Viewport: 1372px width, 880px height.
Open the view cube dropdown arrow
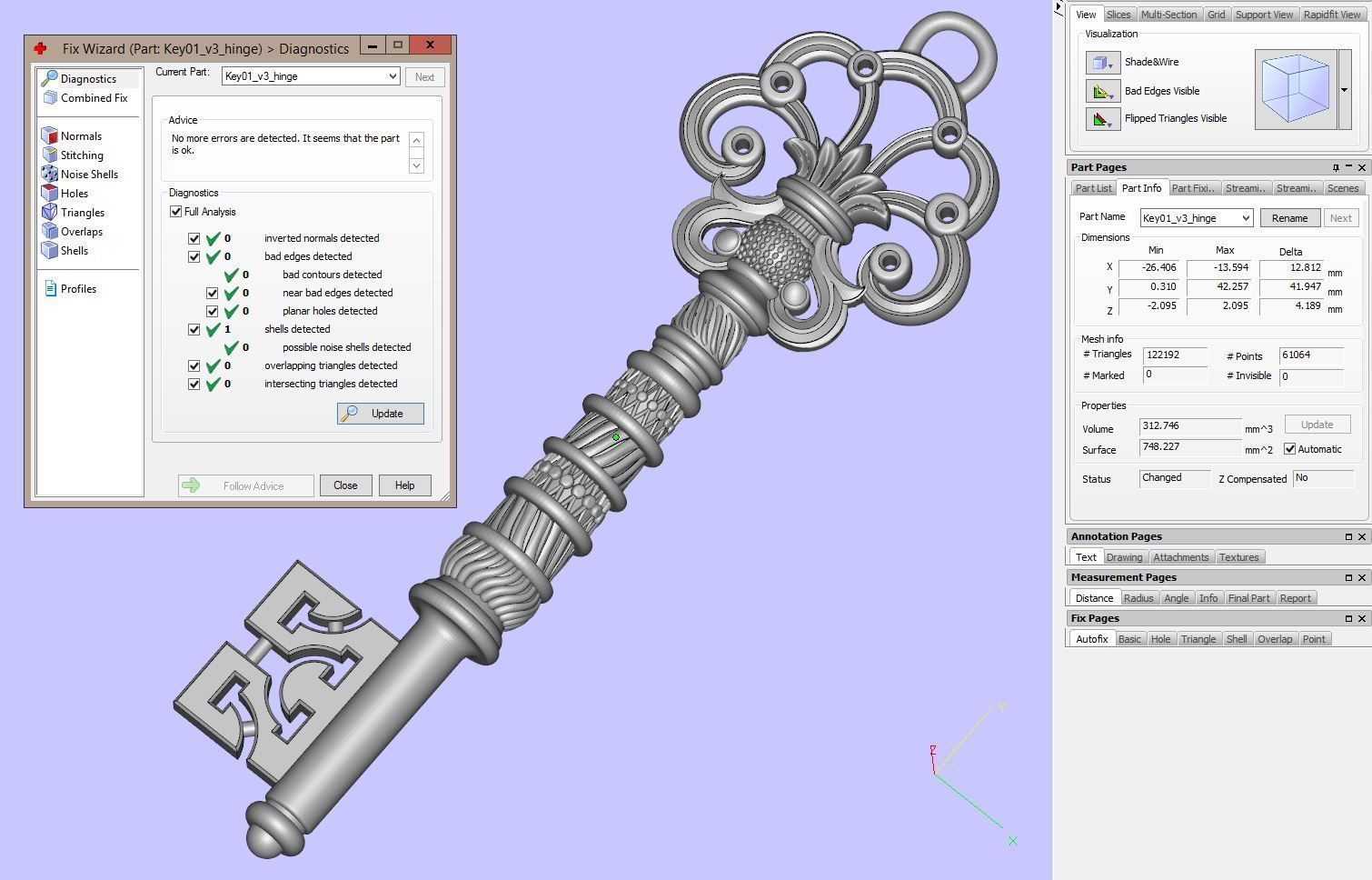pyautogui.click(x=1344, y=90)
